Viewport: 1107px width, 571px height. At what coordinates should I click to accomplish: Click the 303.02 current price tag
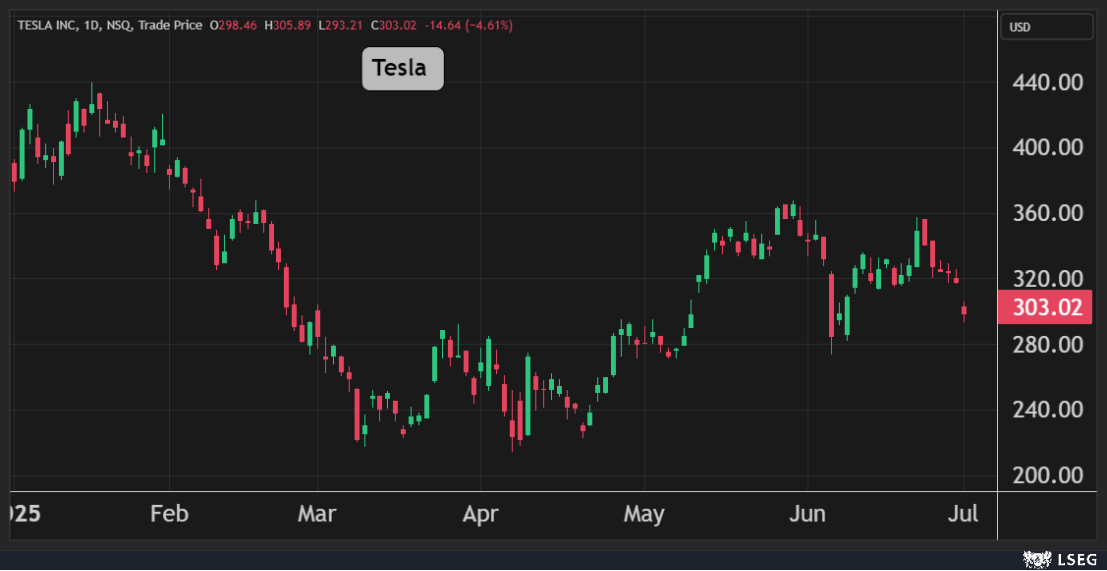(x=1046, y=308)
